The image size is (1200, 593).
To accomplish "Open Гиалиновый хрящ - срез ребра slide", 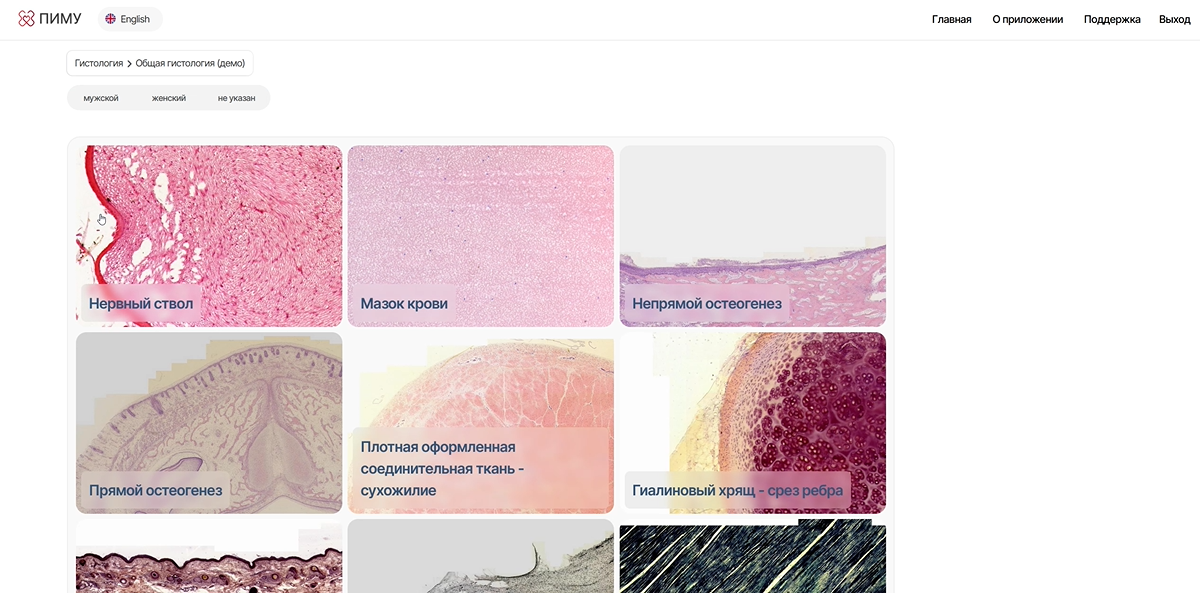I will [753, 423].
